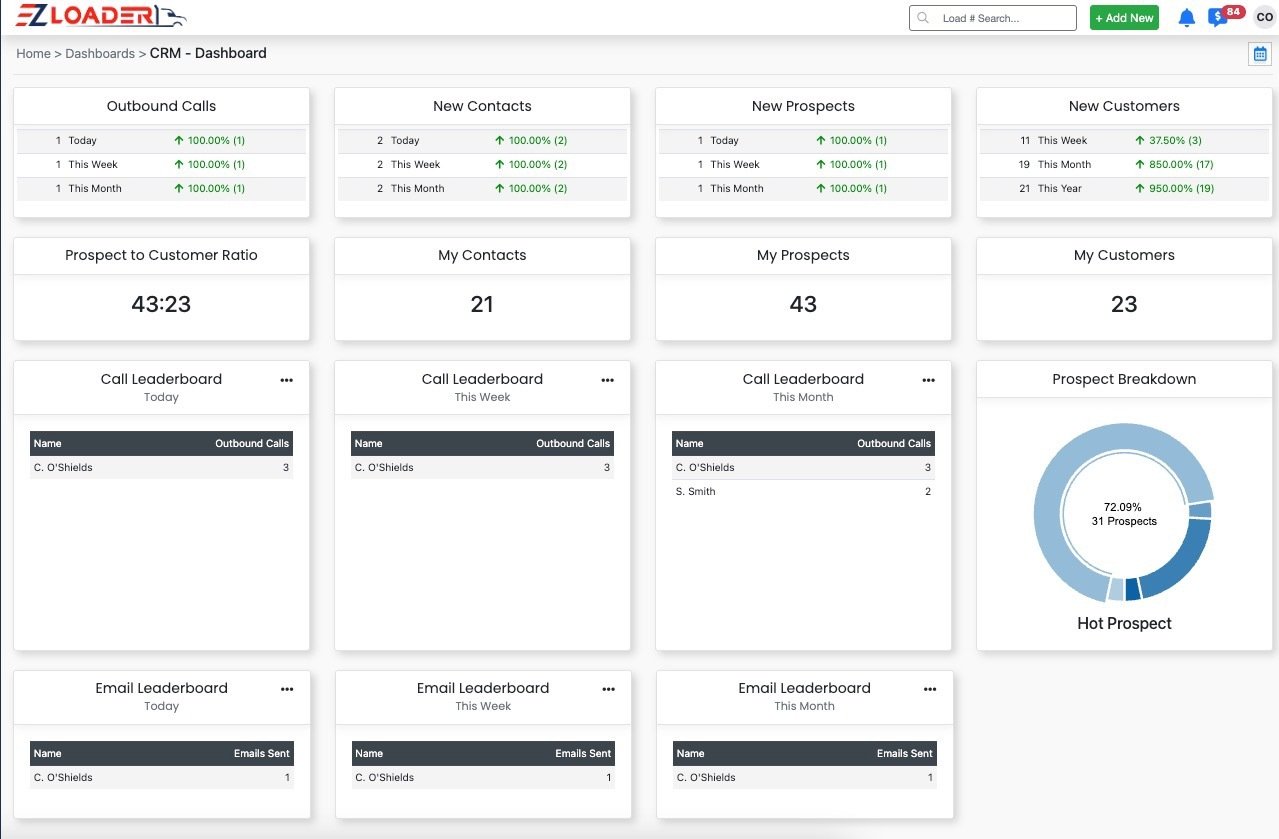The image size is (1279, 839).
Task: Go to Home in the breadcrumb
Action: (33, 54)
